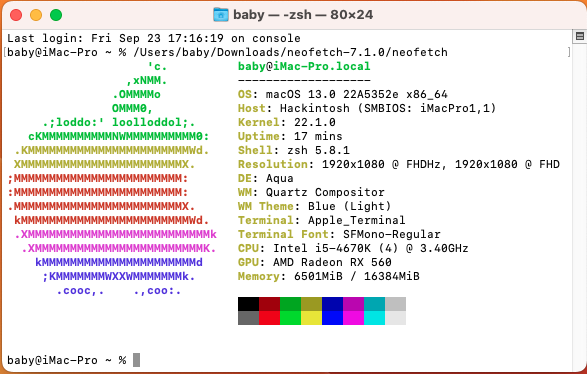Pick the light gray color block

(x=395, y=304)
